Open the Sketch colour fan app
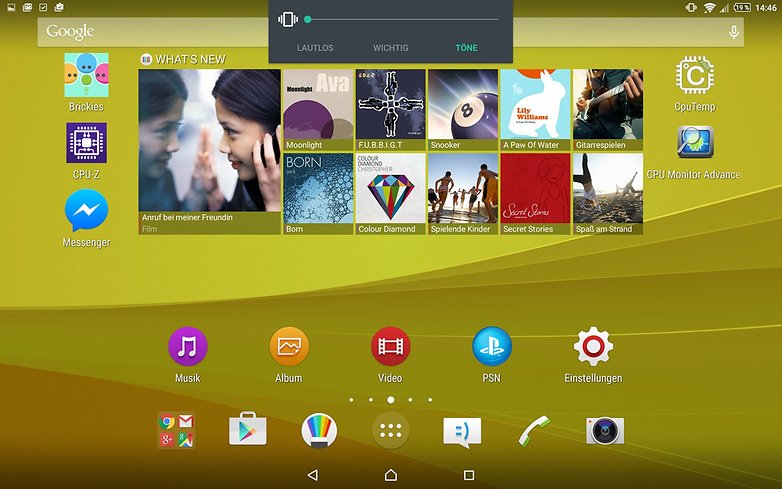This screenshot has width=782, height=489. (x=319, y=430)
